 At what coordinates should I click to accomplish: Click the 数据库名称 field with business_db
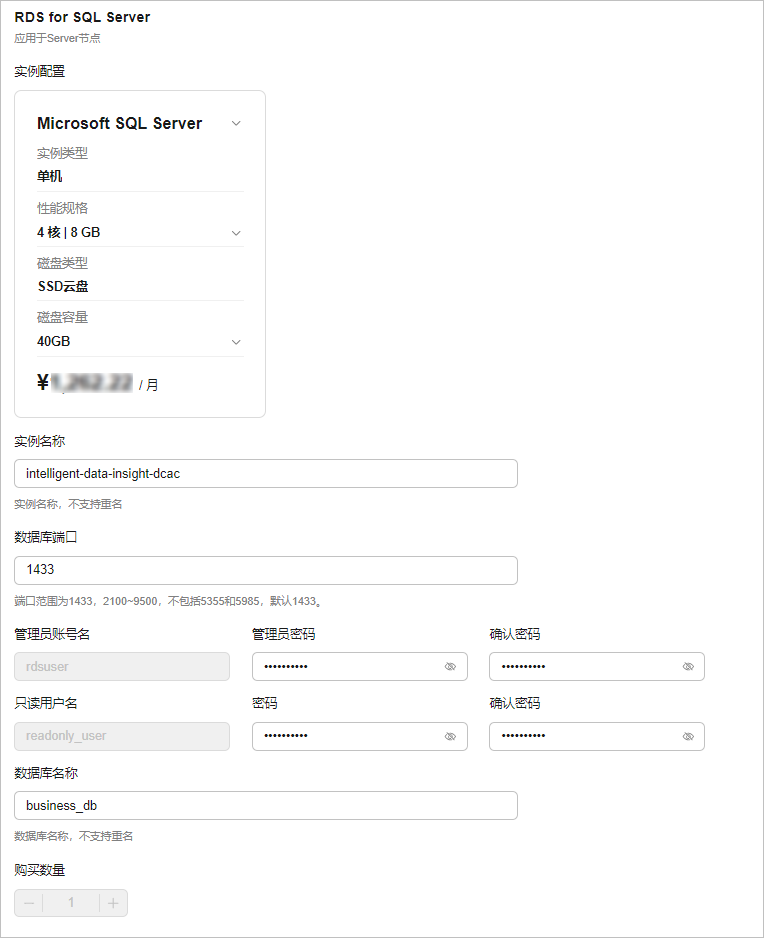click(x=266, y=806)
